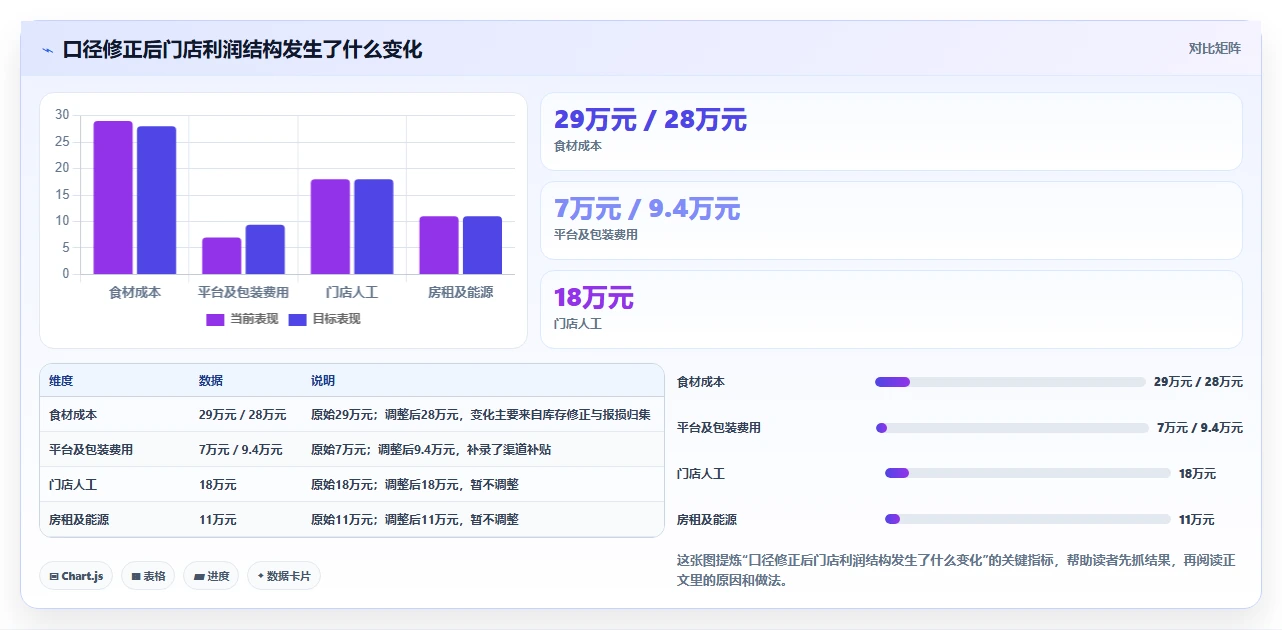Click the 门店人工 progress bar

(1028, 473)
